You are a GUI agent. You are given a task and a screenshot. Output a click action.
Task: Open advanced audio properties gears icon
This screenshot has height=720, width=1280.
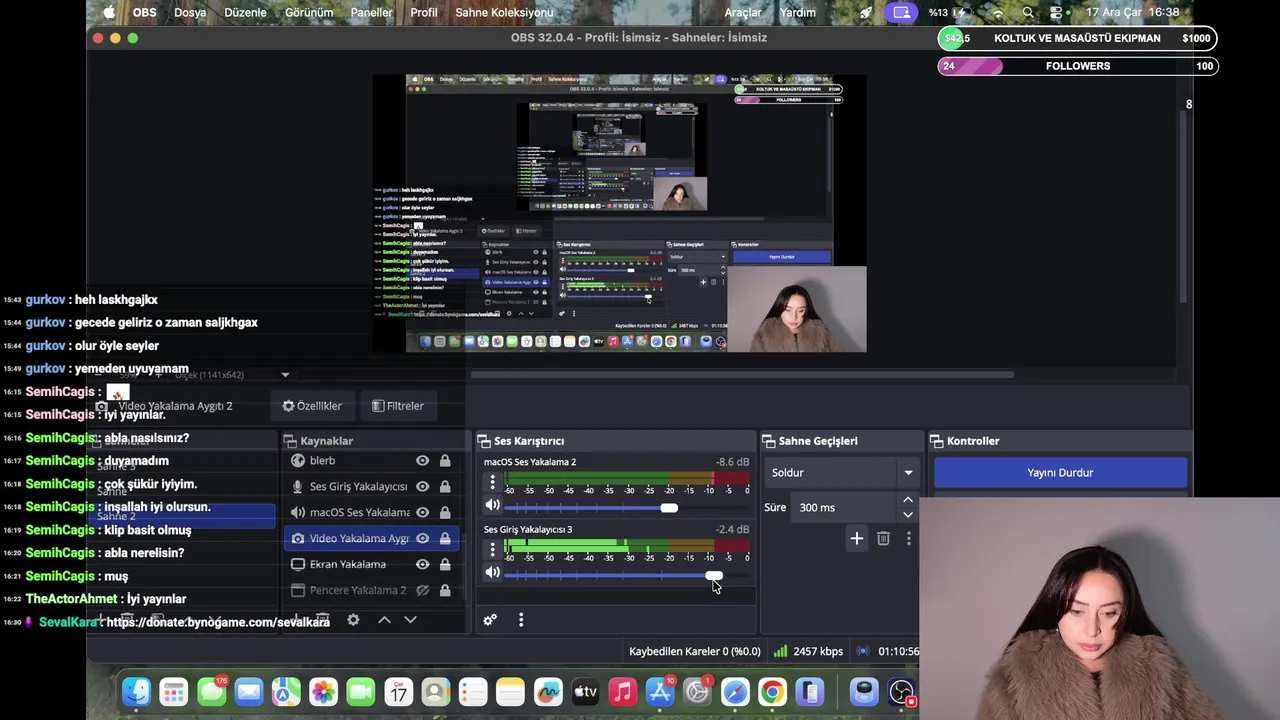click(x=490, y=620)
